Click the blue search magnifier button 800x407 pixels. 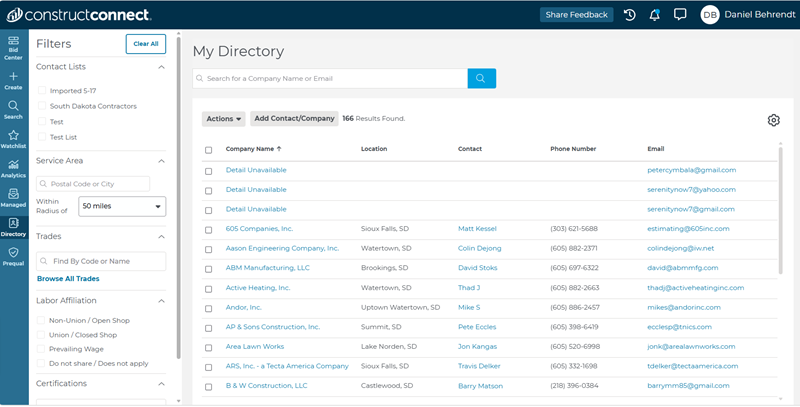(x=481, y=79)
